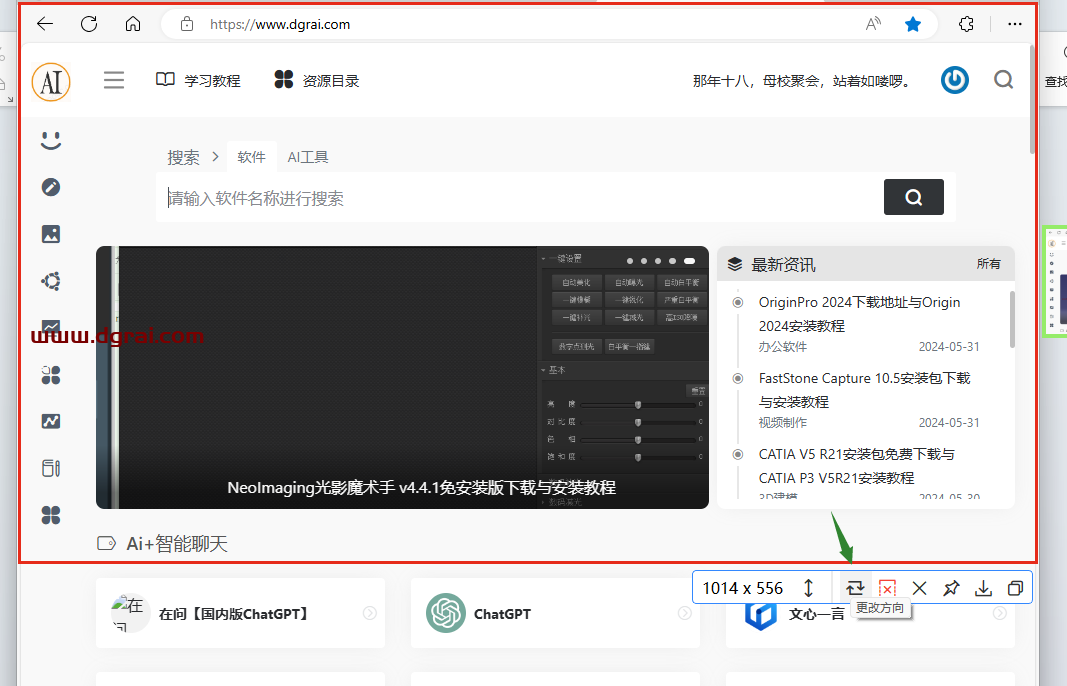
Task: Click the 更改方向 swap direction icon
Action: pos(855,587)
